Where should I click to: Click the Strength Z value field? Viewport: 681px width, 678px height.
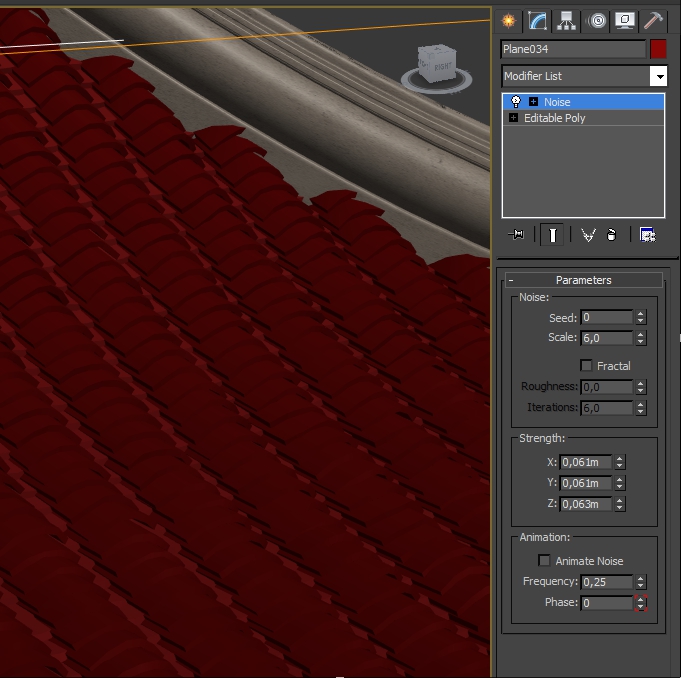tap(585, 504)
